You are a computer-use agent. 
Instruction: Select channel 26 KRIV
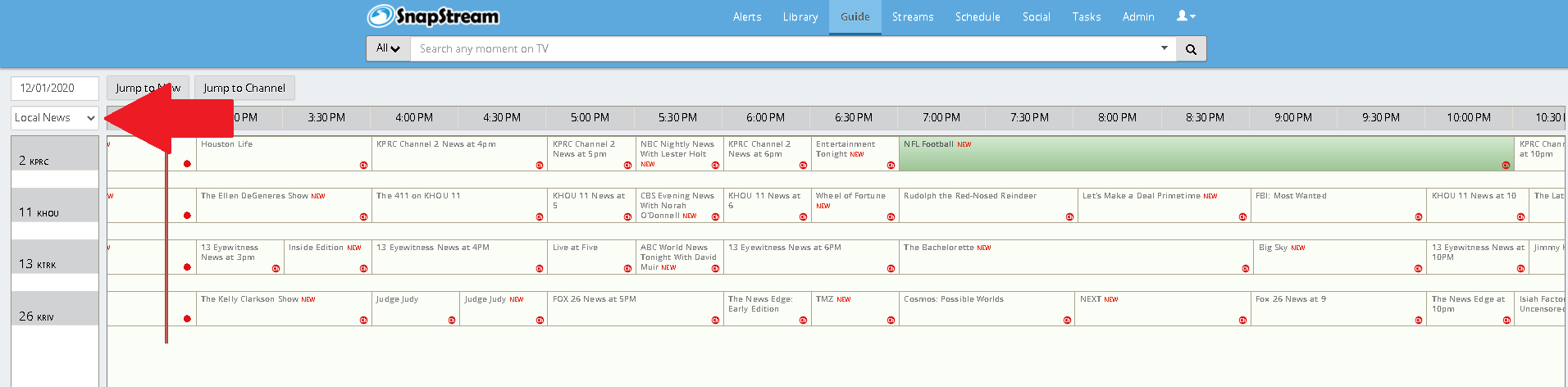[55, 308]
